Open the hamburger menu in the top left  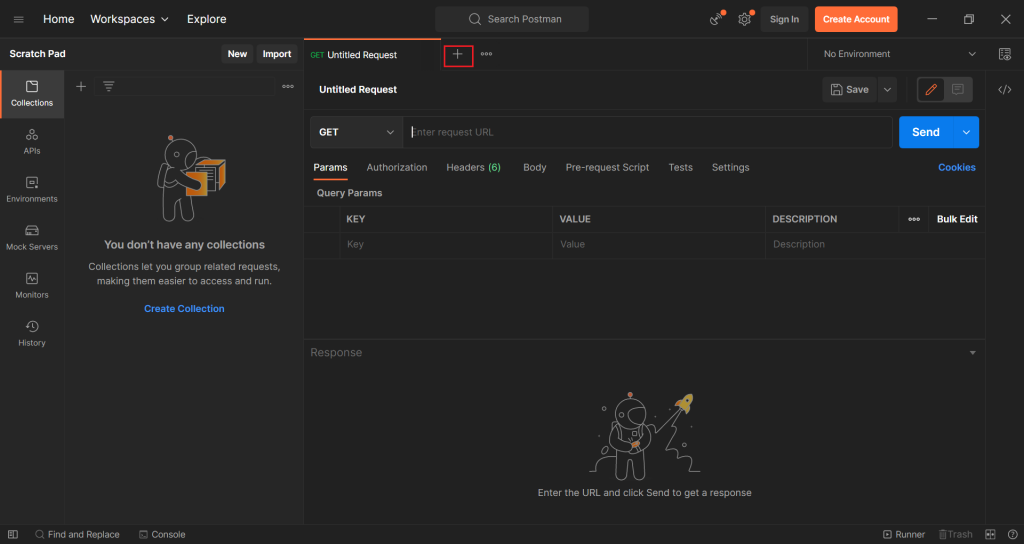click(18, 20)
